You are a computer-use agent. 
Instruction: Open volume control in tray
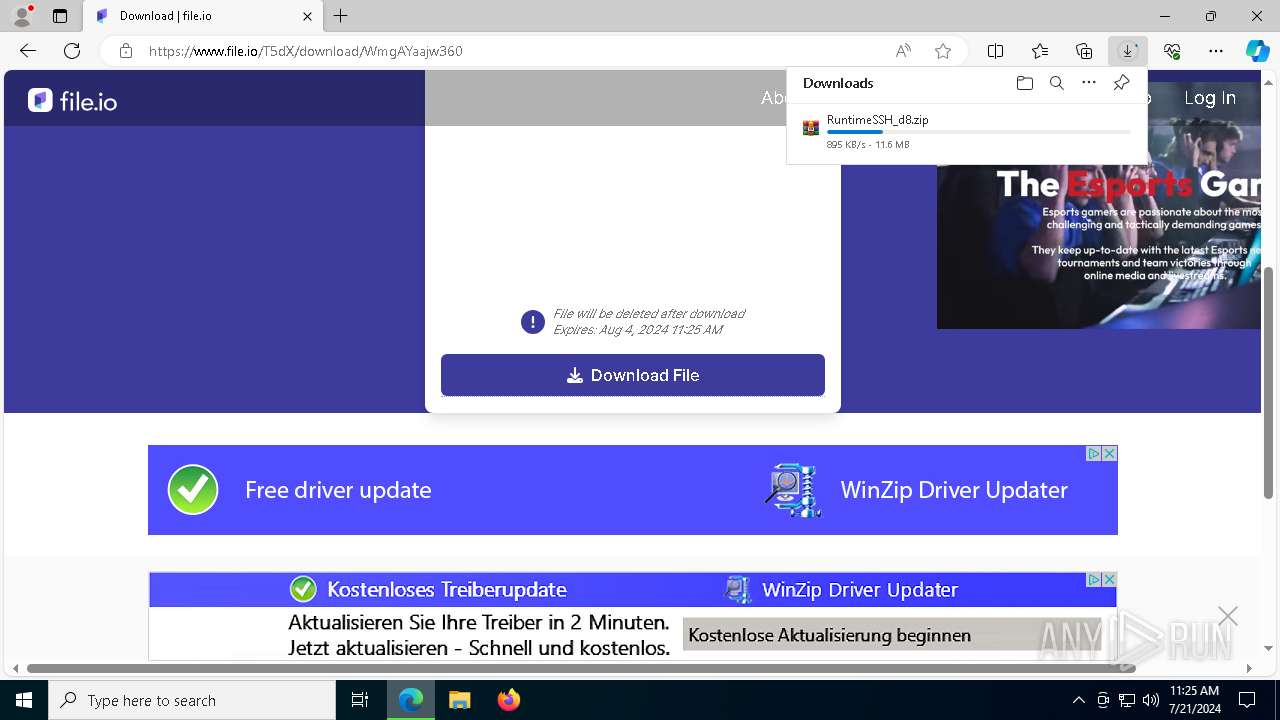(x=1150, y=700)
